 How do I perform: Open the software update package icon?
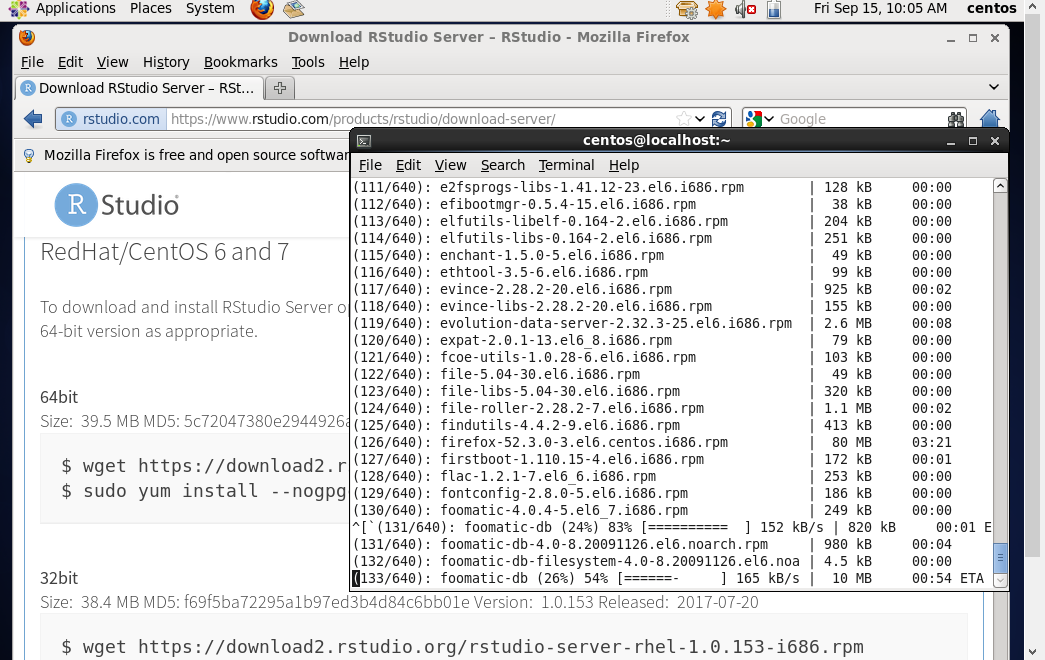686,9
